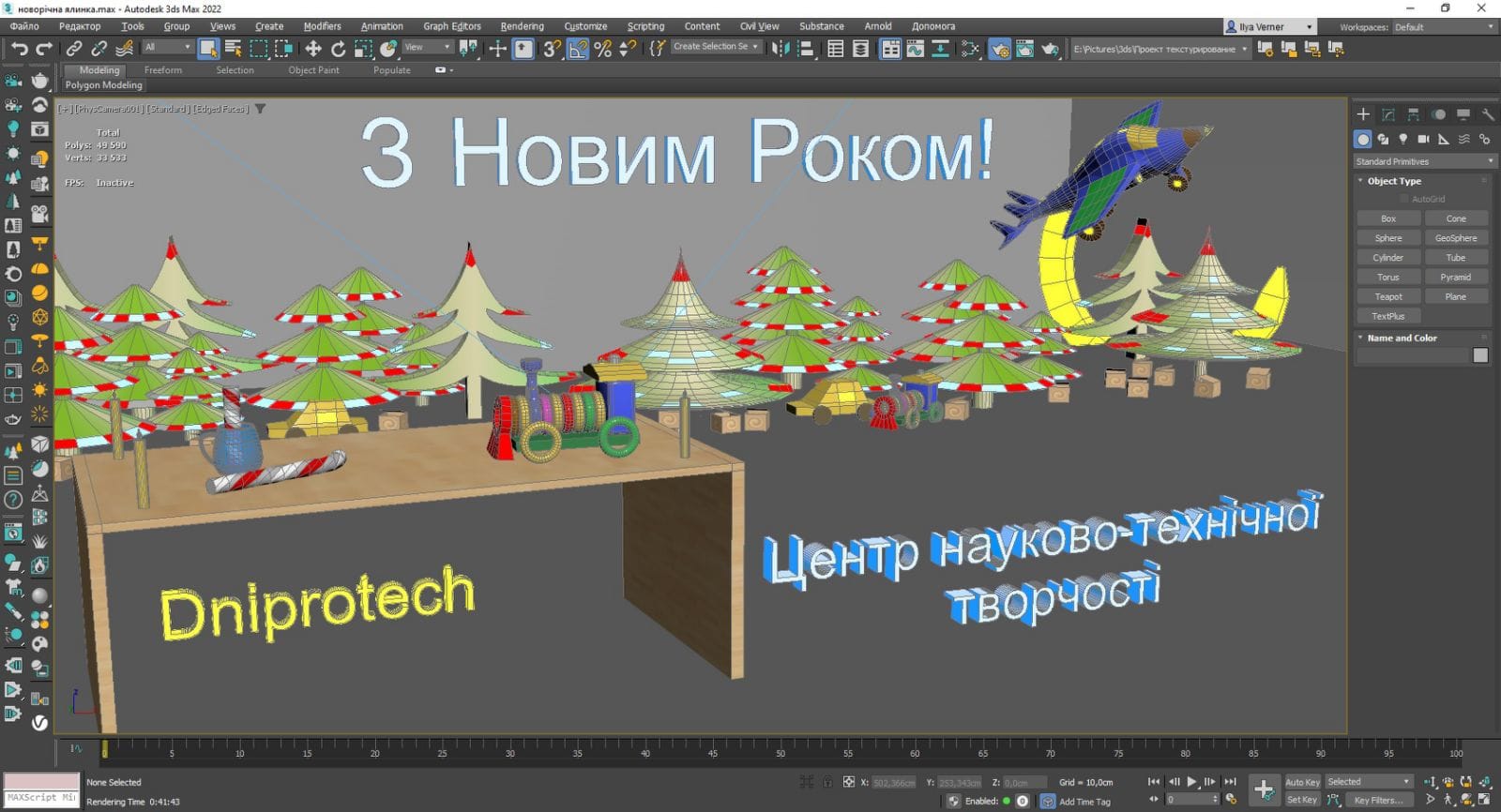Open the Key Filters dialog
Image resolution: width=1501 pixels, height=812 pixels.
(1378, 800)
